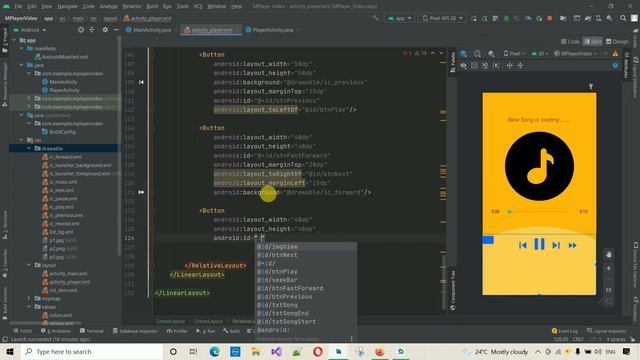Click the pause button in layout preview
The height and width of the screenshot is (360, 640).
539,244
